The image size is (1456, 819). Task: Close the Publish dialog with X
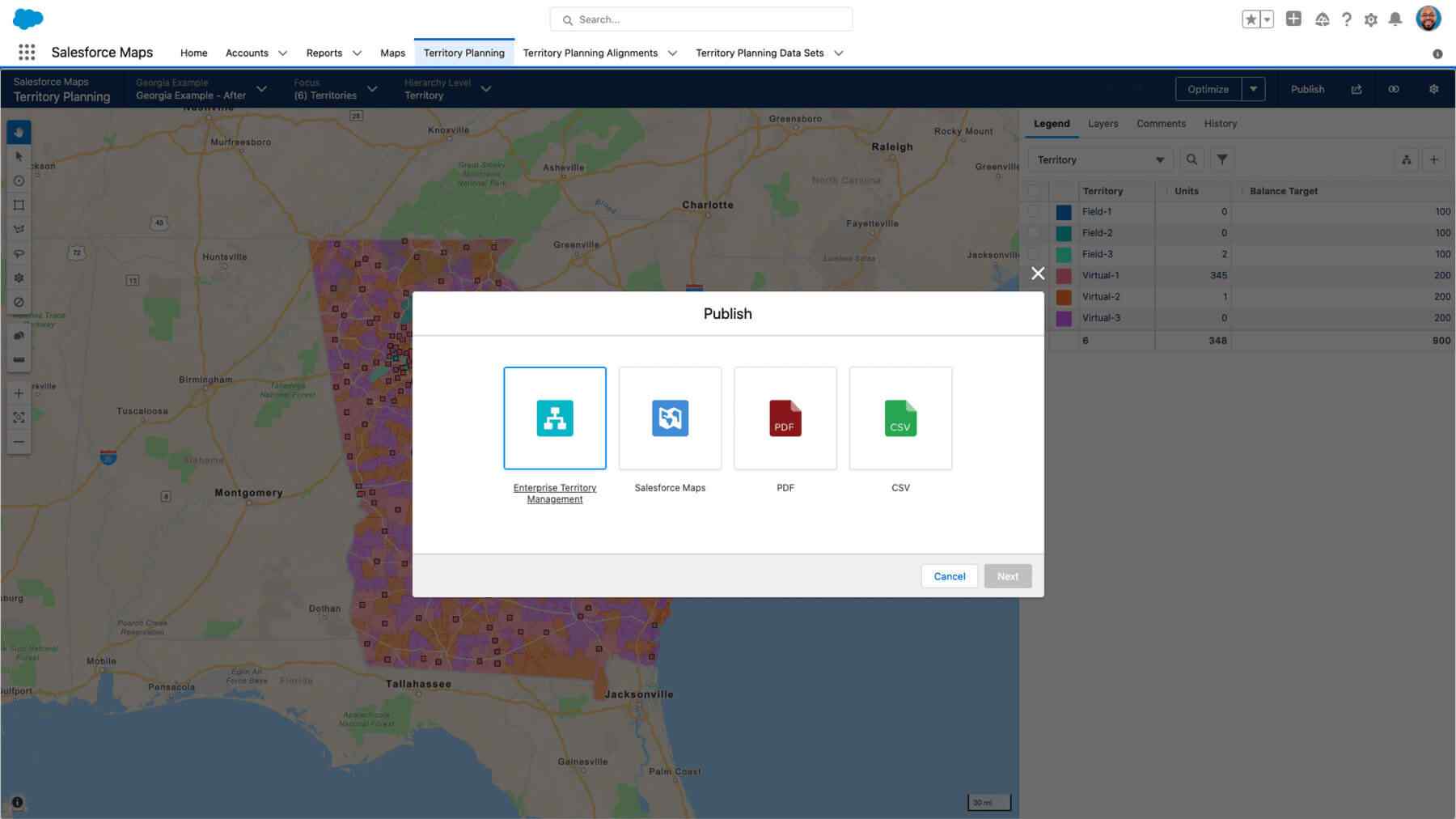pos(1038,274)
